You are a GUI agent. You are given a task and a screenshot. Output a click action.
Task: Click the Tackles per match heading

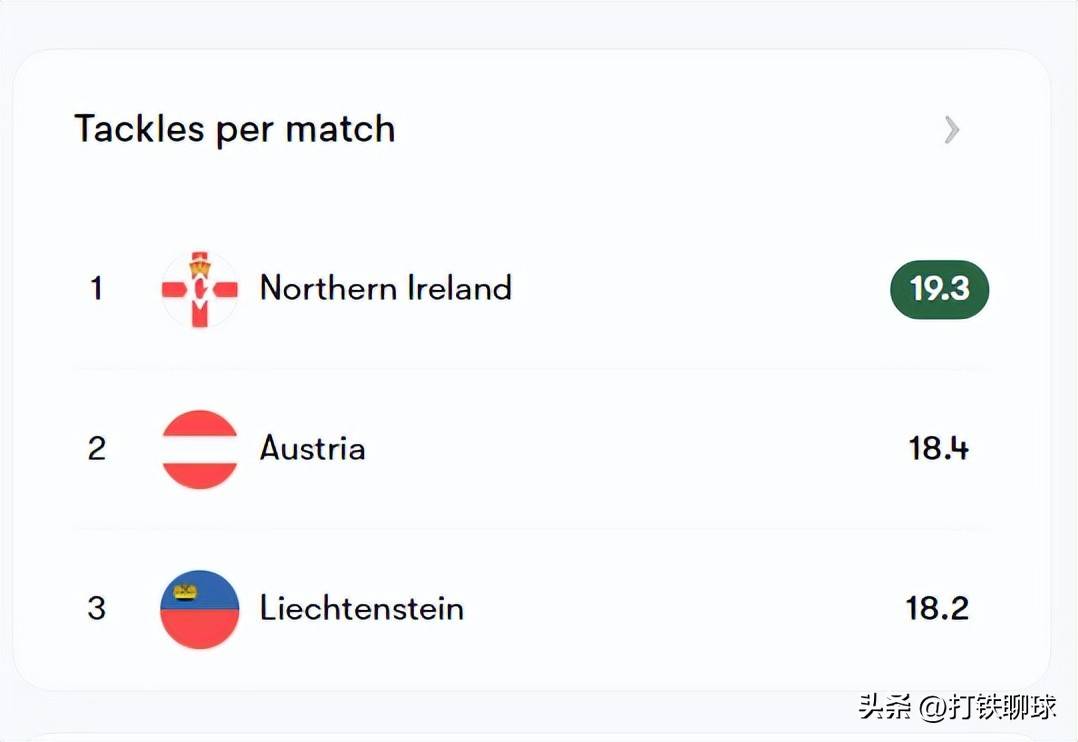coord(235,129)
